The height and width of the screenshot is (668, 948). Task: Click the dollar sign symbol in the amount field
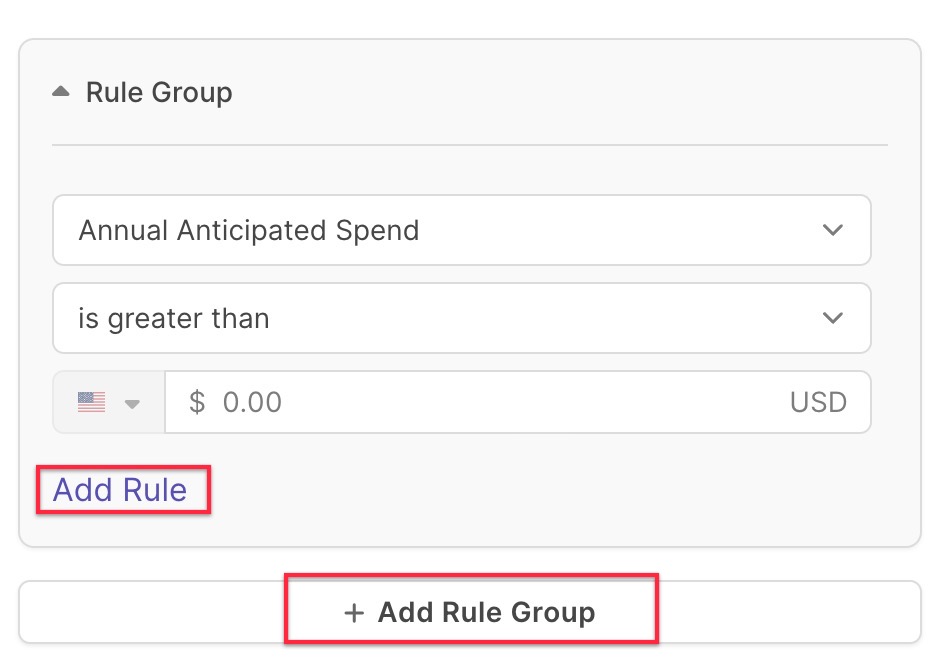(197, 402)
